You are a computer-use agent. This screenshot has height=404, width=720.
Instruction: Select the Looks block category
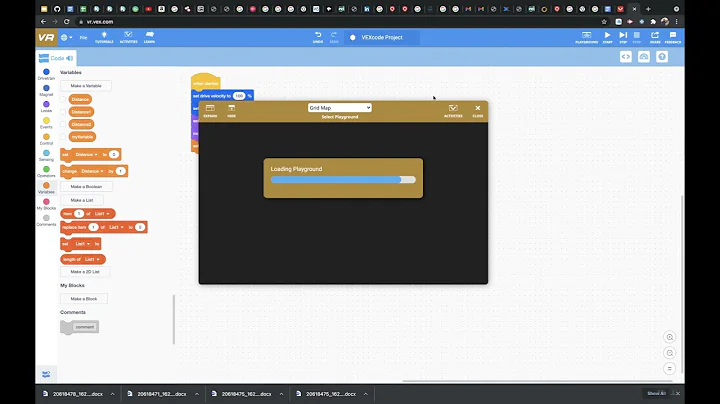coord(46,107)
